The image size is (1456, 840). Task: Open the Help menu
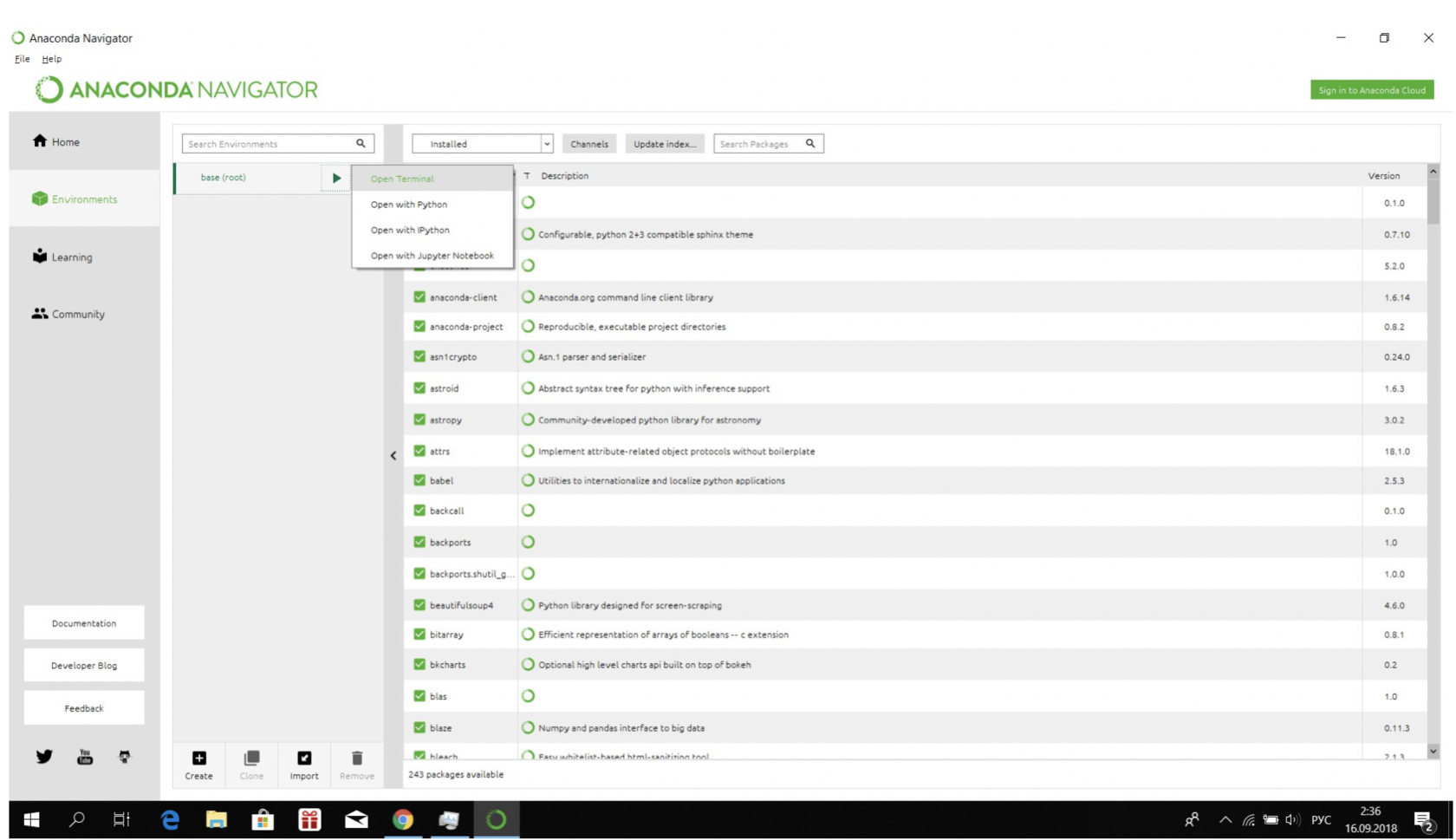point(52,59)
